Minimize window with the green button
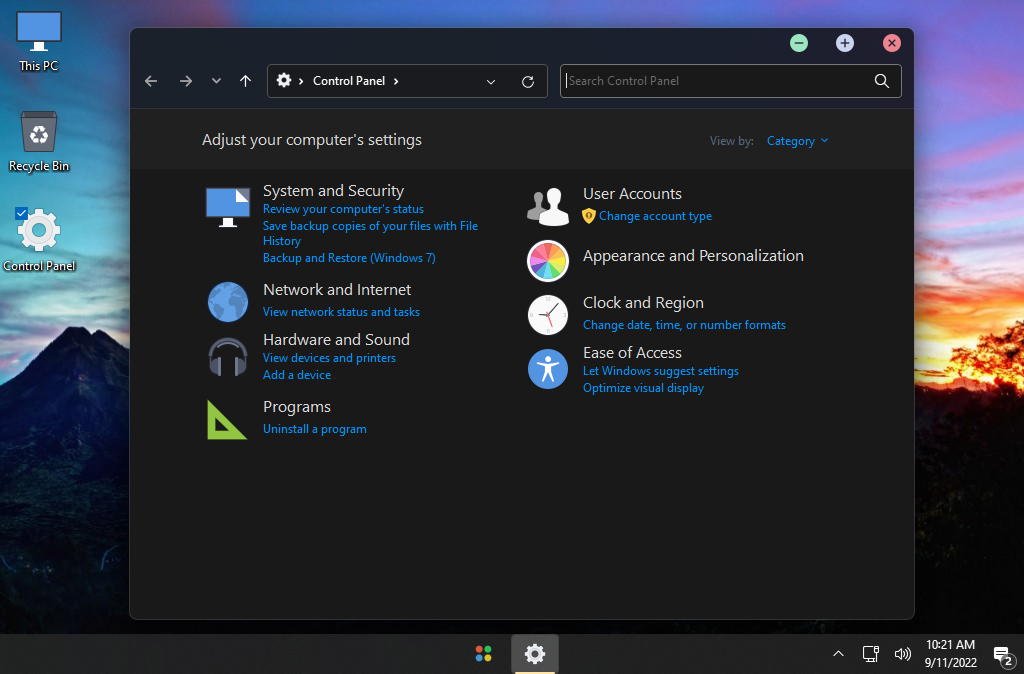The image size is (1024, 674). coord(799,43)
